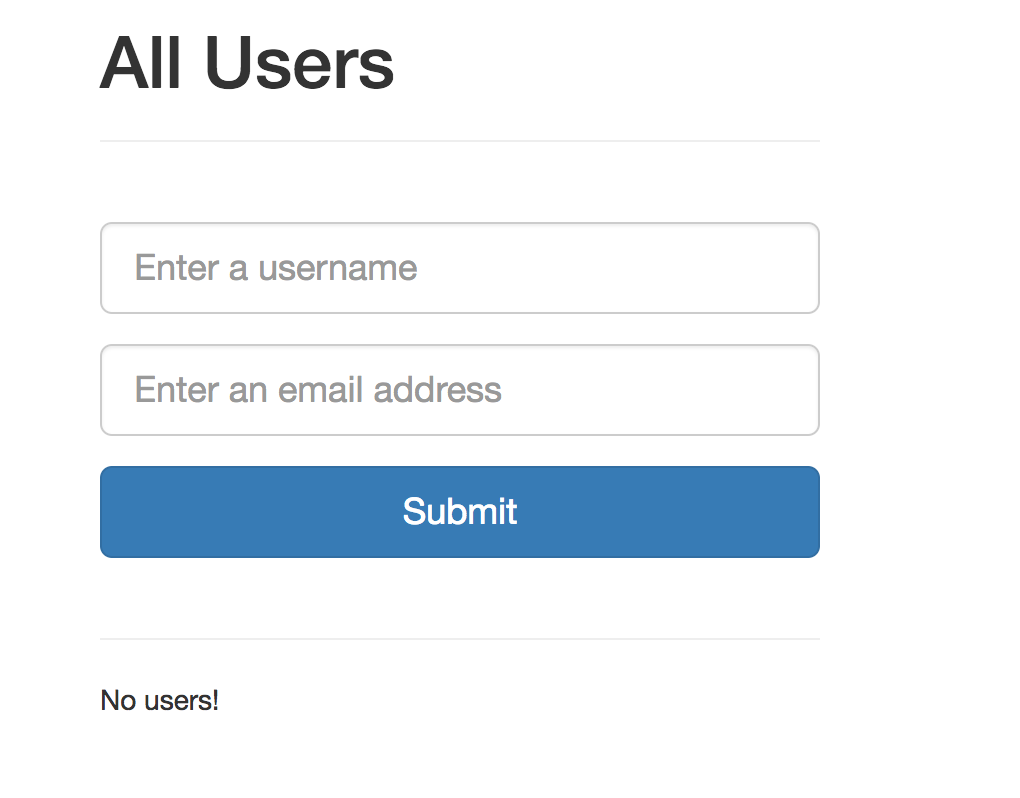Click the left edge of the Submit button
This screenshot has width=1020, height=798.
(x=111, y=512)
